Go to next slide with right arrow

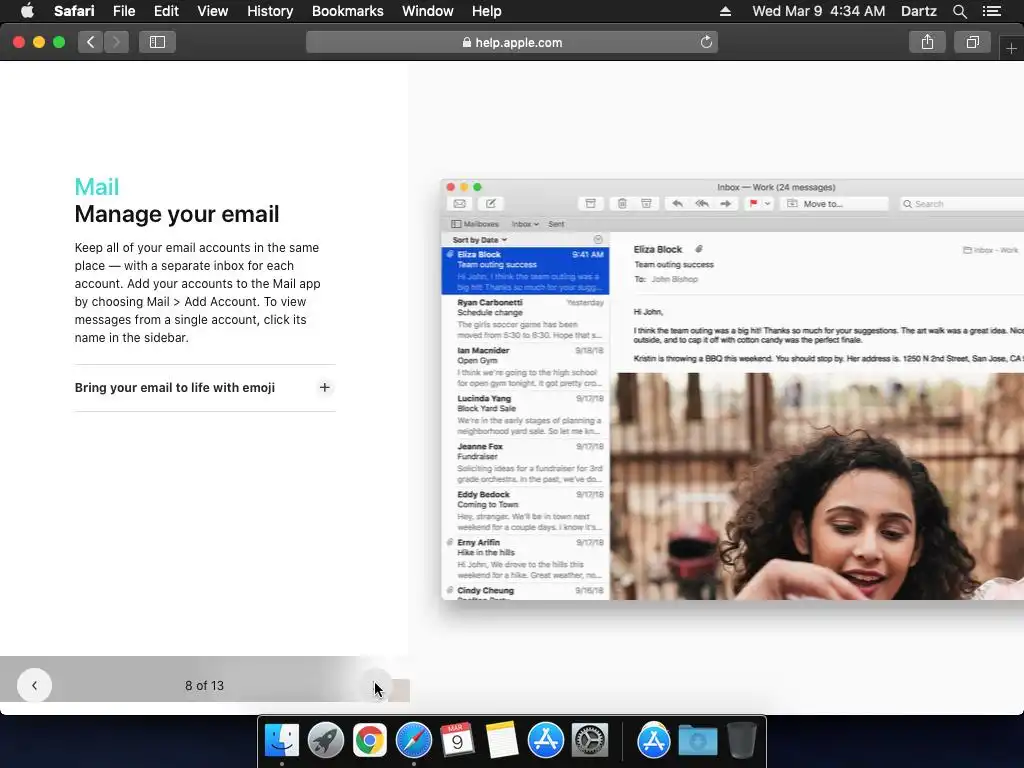click(x=377, y=685)
